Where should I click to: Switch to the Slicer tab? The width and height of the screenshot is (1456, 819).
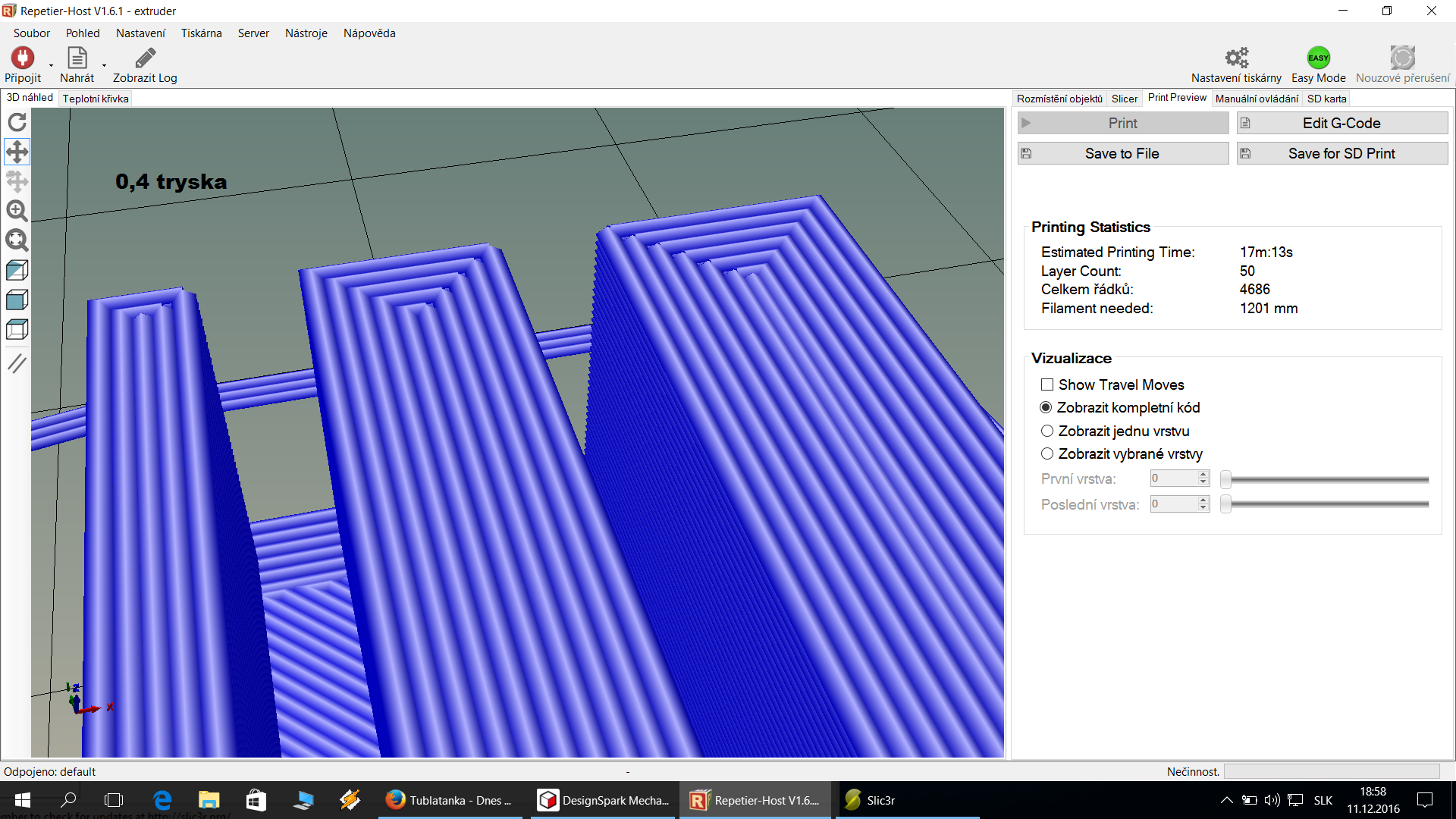pos(1124,99)
